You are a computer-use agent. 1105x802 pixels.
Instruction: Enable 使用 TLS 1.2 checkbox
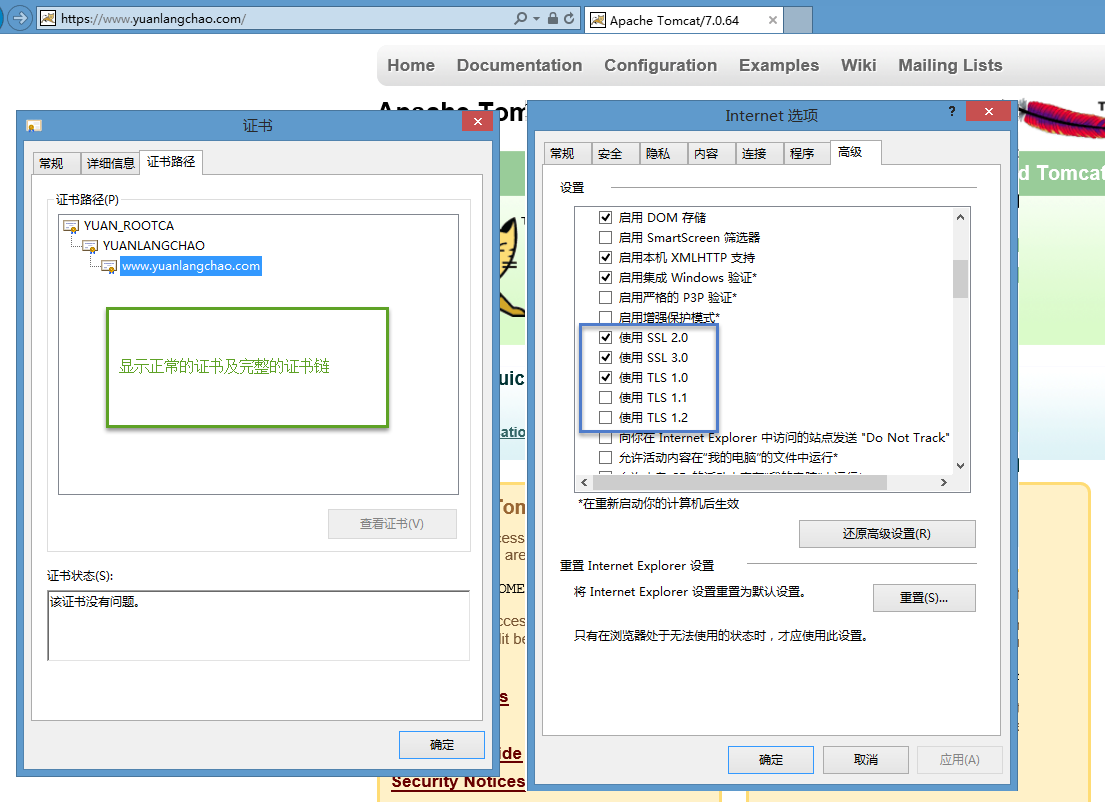point(605,417)
